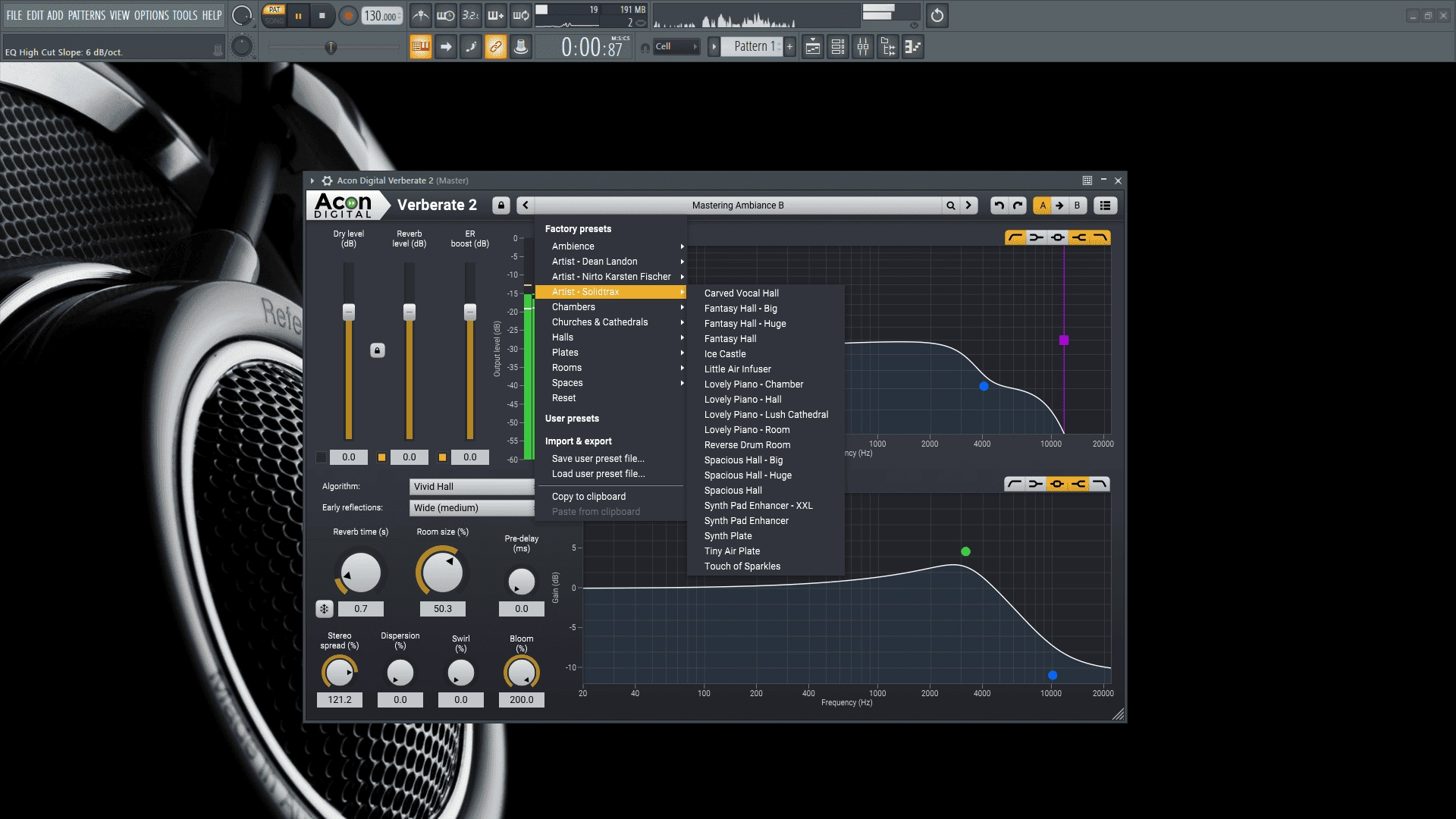Viewport: 1456px width, 819px height.
Task: Expand Churches & Cathedrals submenu
Action: pos(610,322)
